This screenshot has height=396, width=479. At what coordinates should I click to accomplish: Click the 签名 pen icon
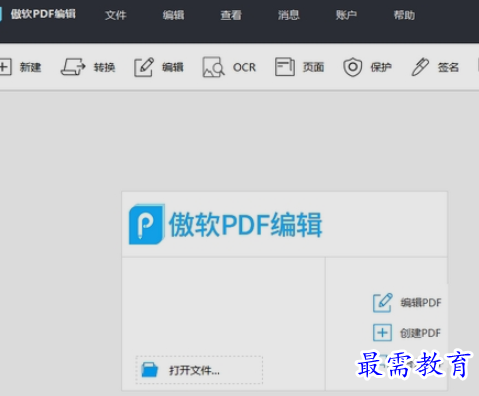[420, 67]
